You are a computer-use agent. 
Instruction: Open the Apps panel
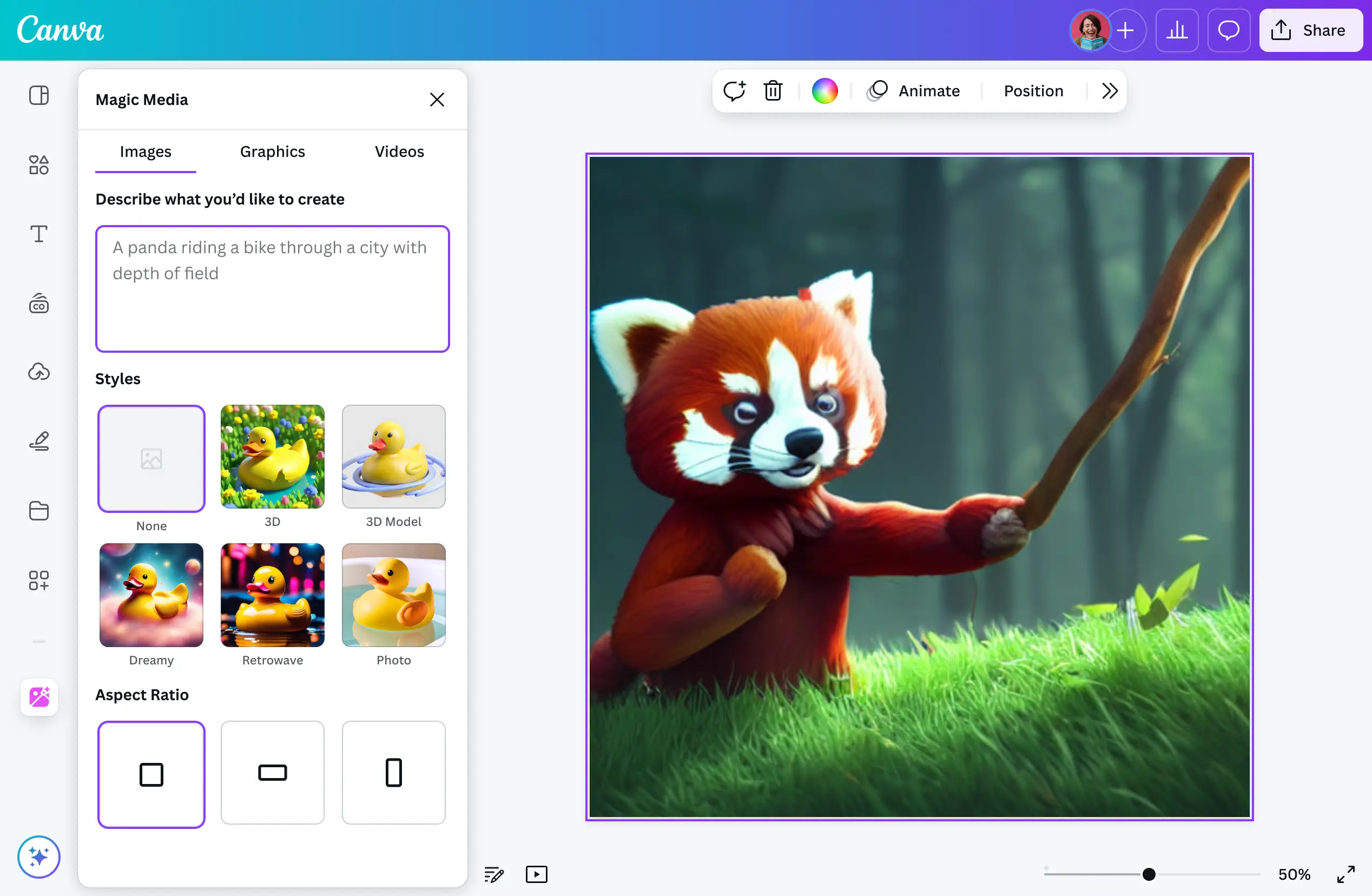[x=38, y=580]
